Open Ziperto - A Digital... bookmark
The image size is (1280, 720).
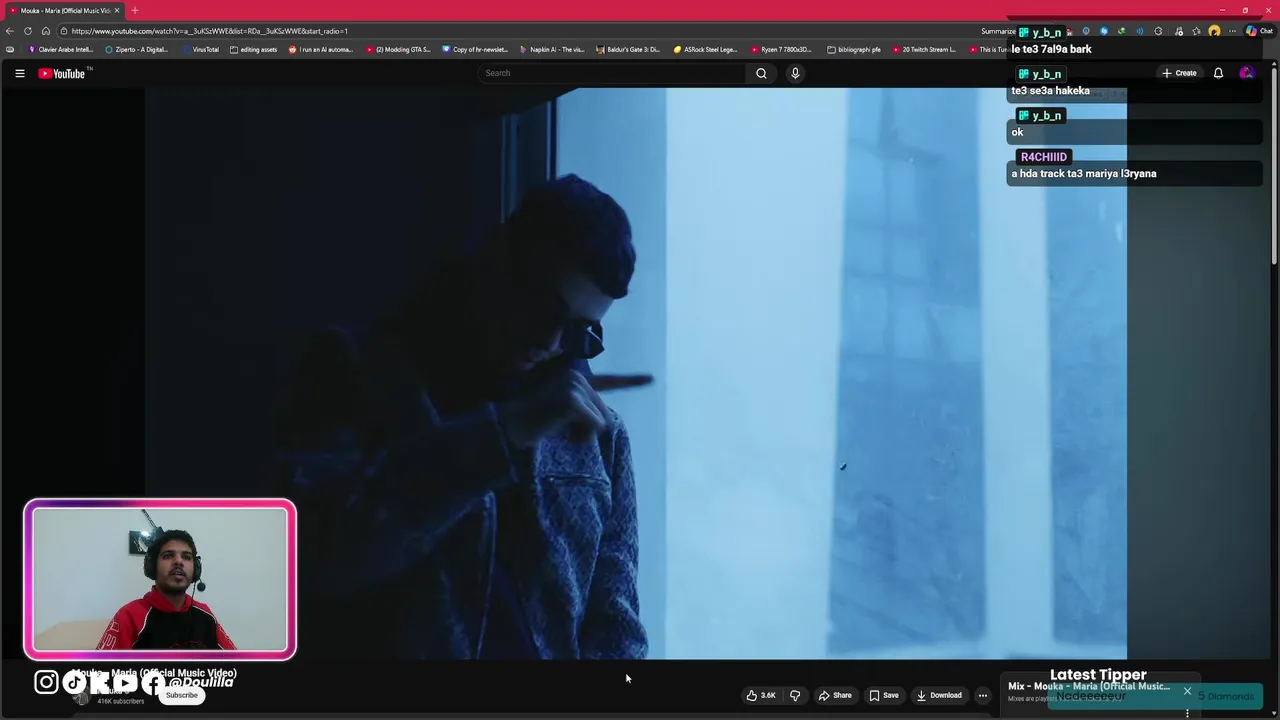136,49
